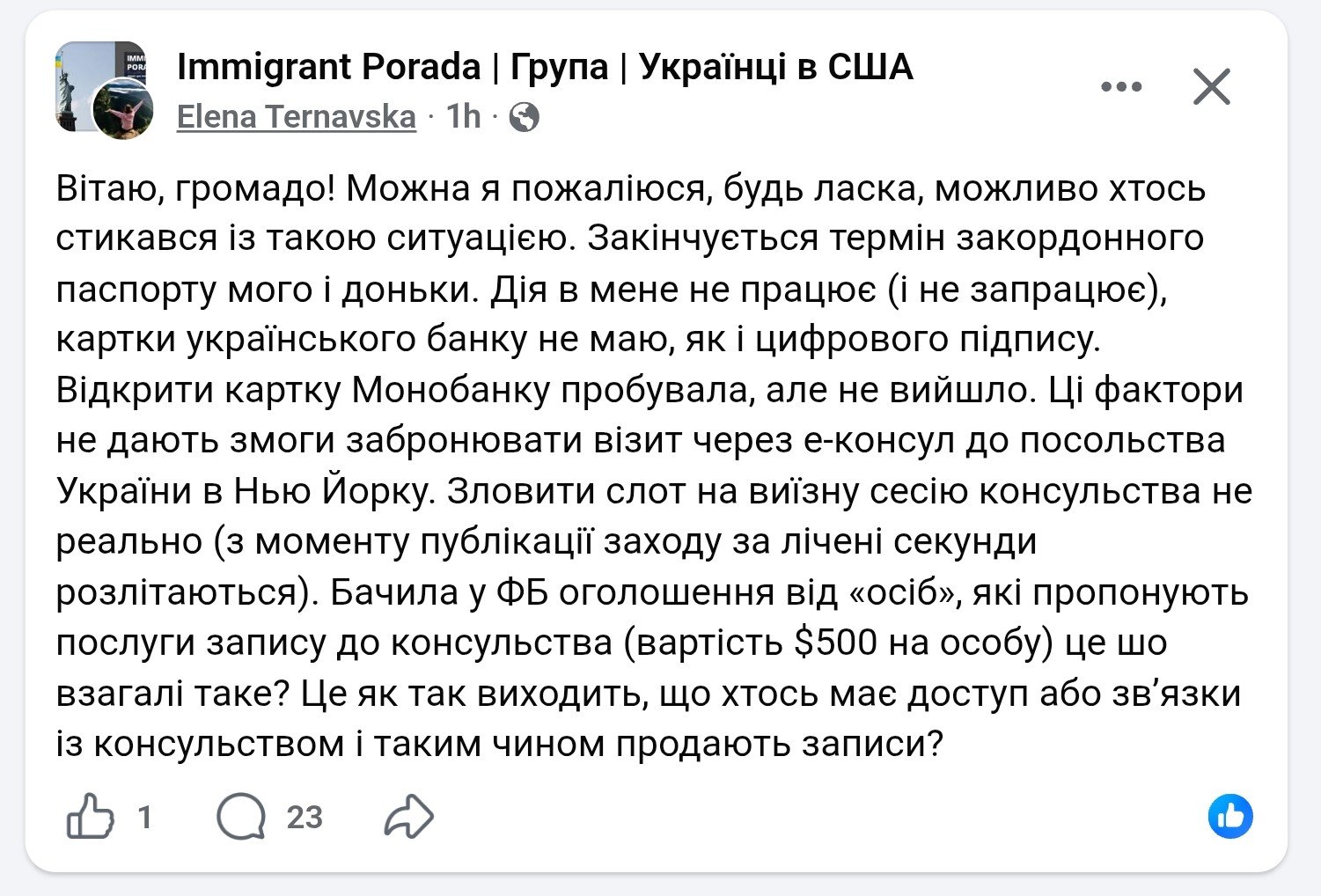The width and height of the screenshot is (1321, 896).
Task: Dismiss the post with the X button
Action: (x=1211, y=87)
